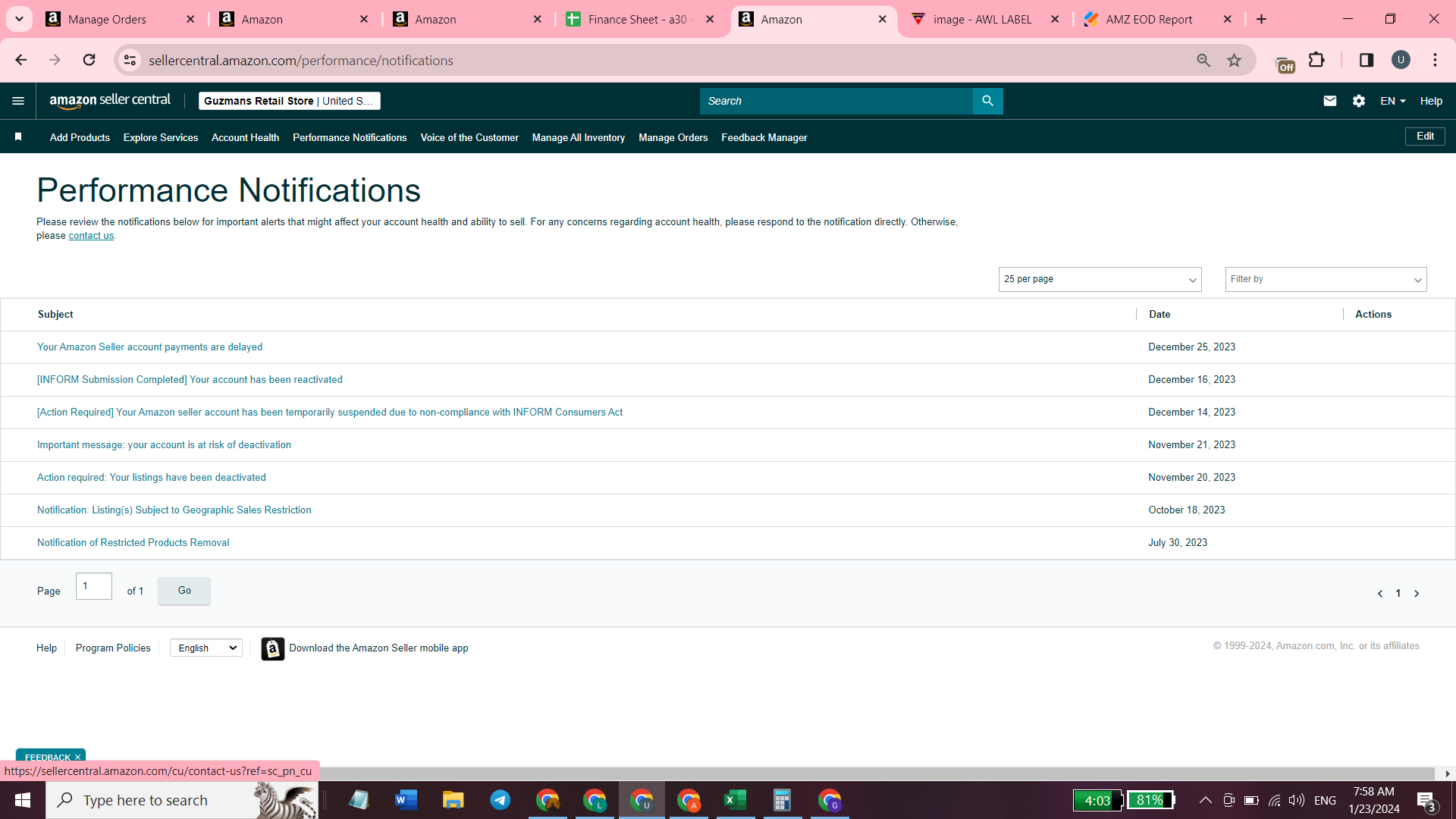This screenshot has width=1456, height=819.
Task: Switch to the Manage Orders tab
Action: 107,19
